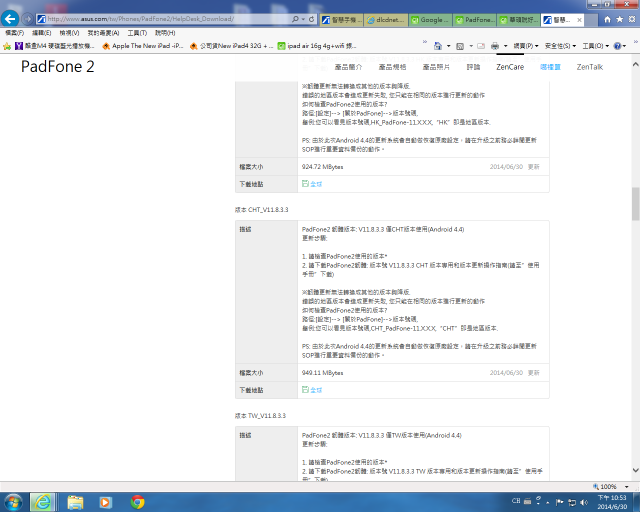This screenshot has width=640, height=512.
Task: Click the blue Help question mark icon
Action: tap(620, 46)
